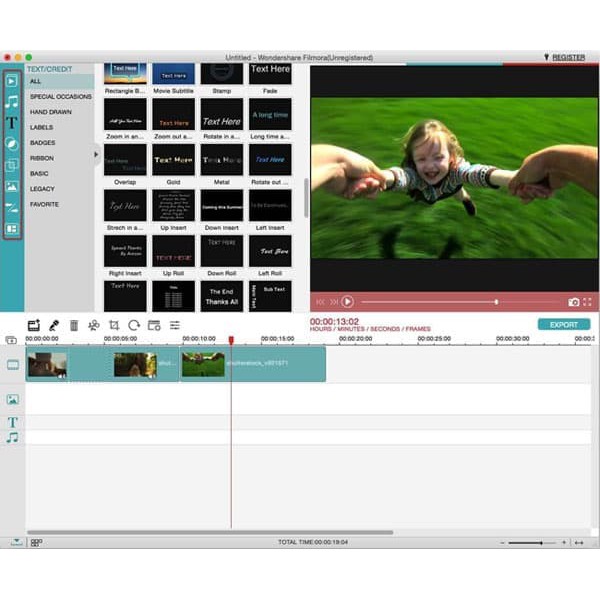Viewport: 600px width, 600px height.
Task: Open the Media library sidebar icon
Action: [x=12, y=80]
